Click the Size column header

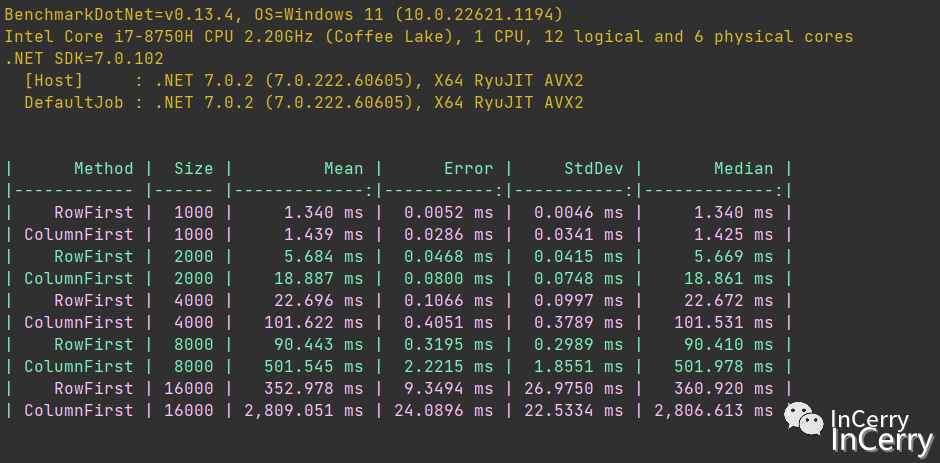point(194,169)
